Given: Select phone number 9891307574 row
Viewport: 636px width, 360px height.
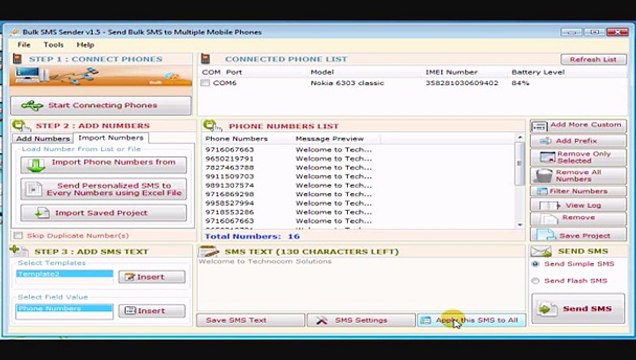Looking at the screenshot, I should point(359,185).
